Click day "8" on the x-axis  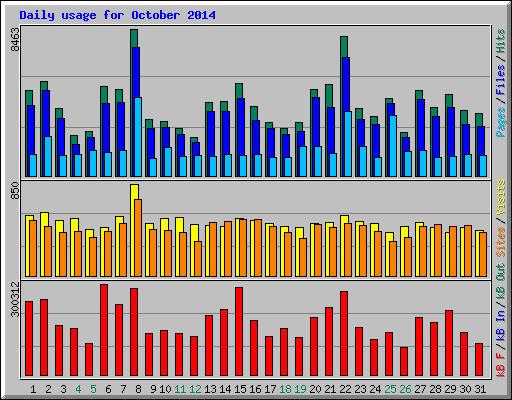click(x=138, y=389)
